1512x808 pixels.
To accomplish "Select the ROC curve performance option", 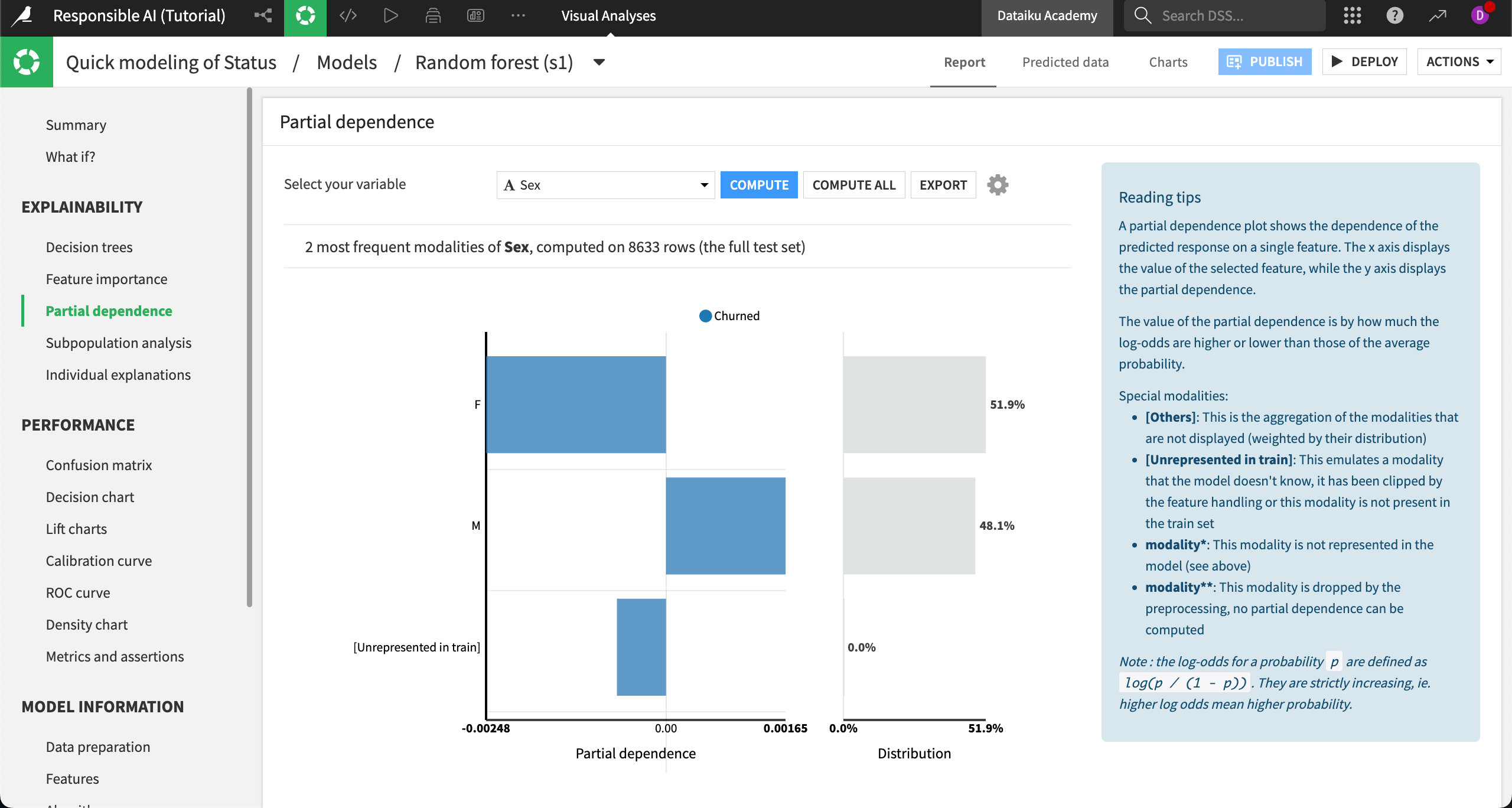I will (77, 592).
